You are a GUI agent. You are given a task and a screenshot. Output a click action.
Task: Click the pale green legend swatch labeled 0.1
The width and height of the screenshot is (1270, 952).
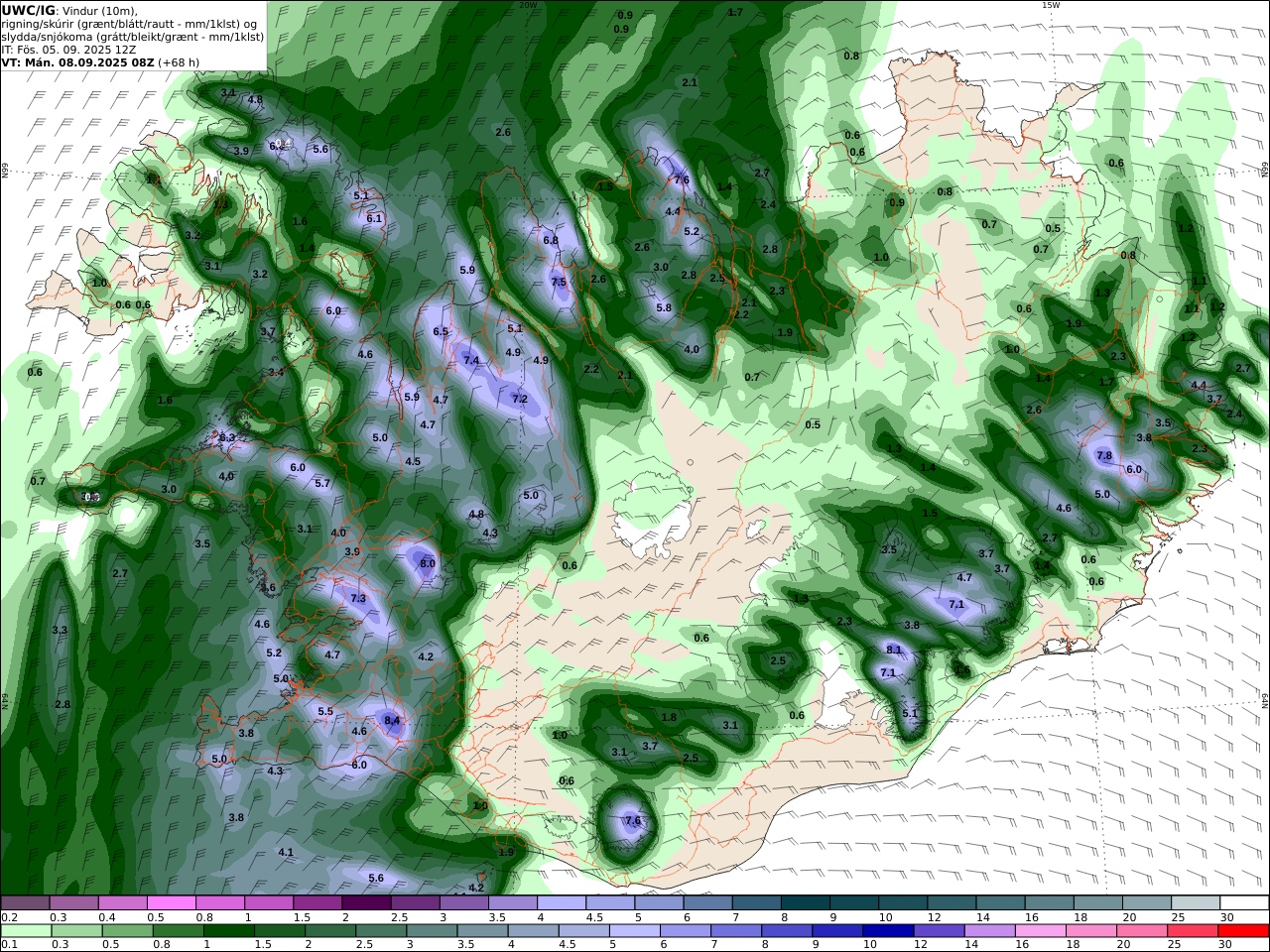pyautogui.click(x=26, y=931)
